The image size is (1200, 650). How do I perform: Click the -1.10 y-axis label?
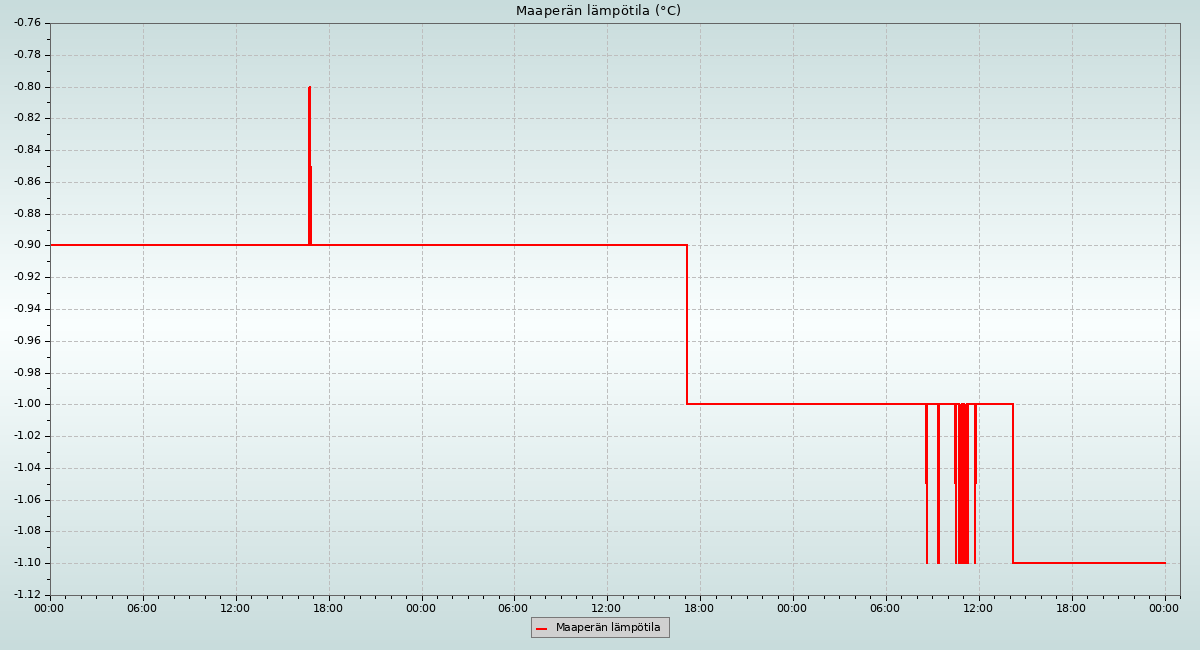click(27, 563)
